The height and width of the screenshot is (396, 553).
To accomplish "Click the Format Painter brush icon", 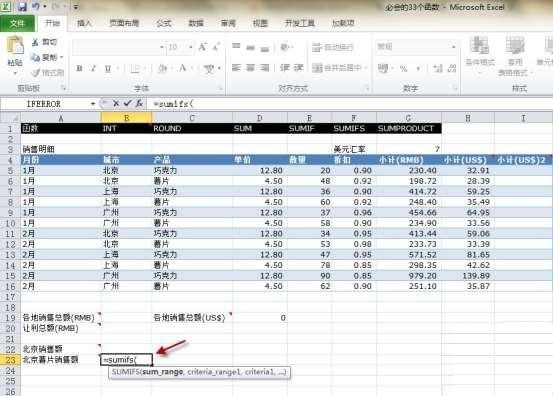I will (35, 73).
